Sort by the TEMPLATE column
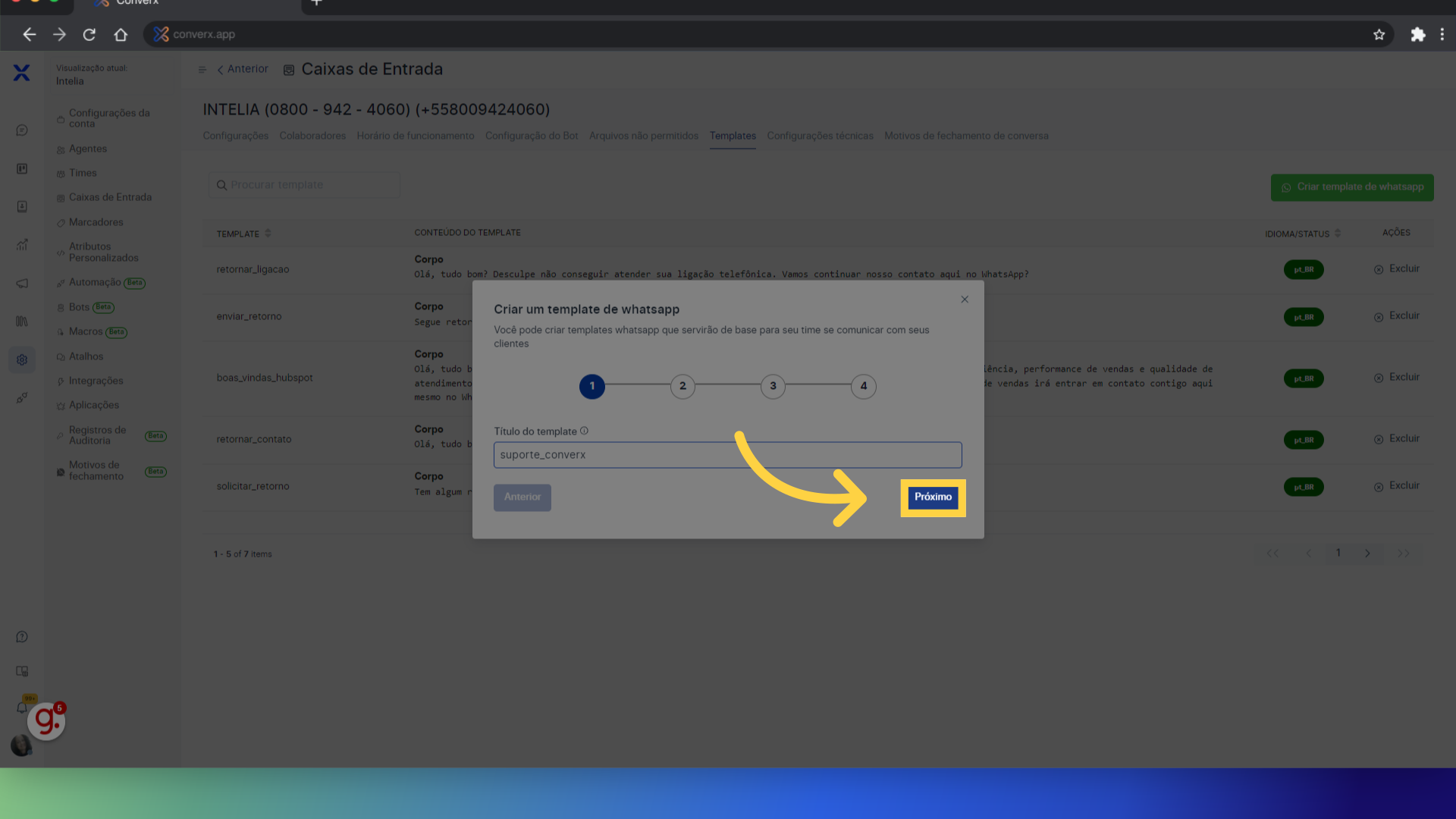 point(244,234)
